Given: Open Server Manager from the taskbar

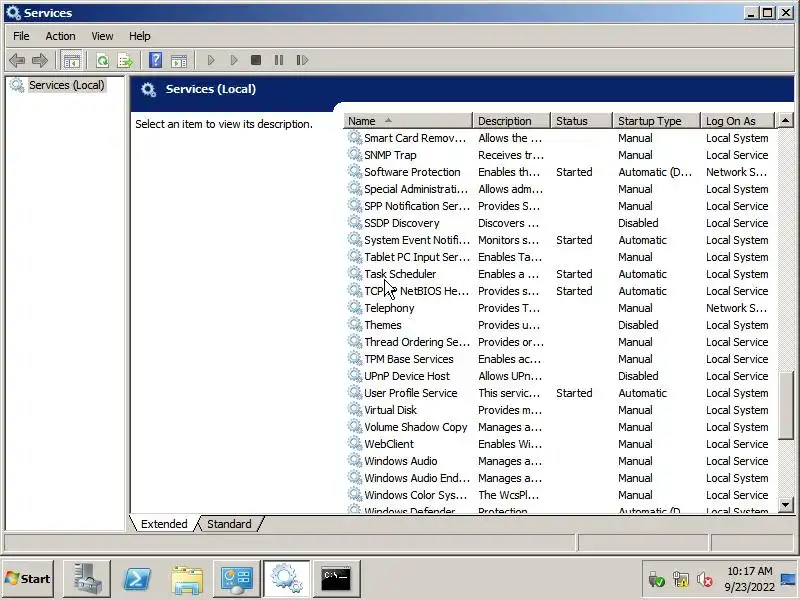Looking at the screenshot, I should tap(86, 579).
